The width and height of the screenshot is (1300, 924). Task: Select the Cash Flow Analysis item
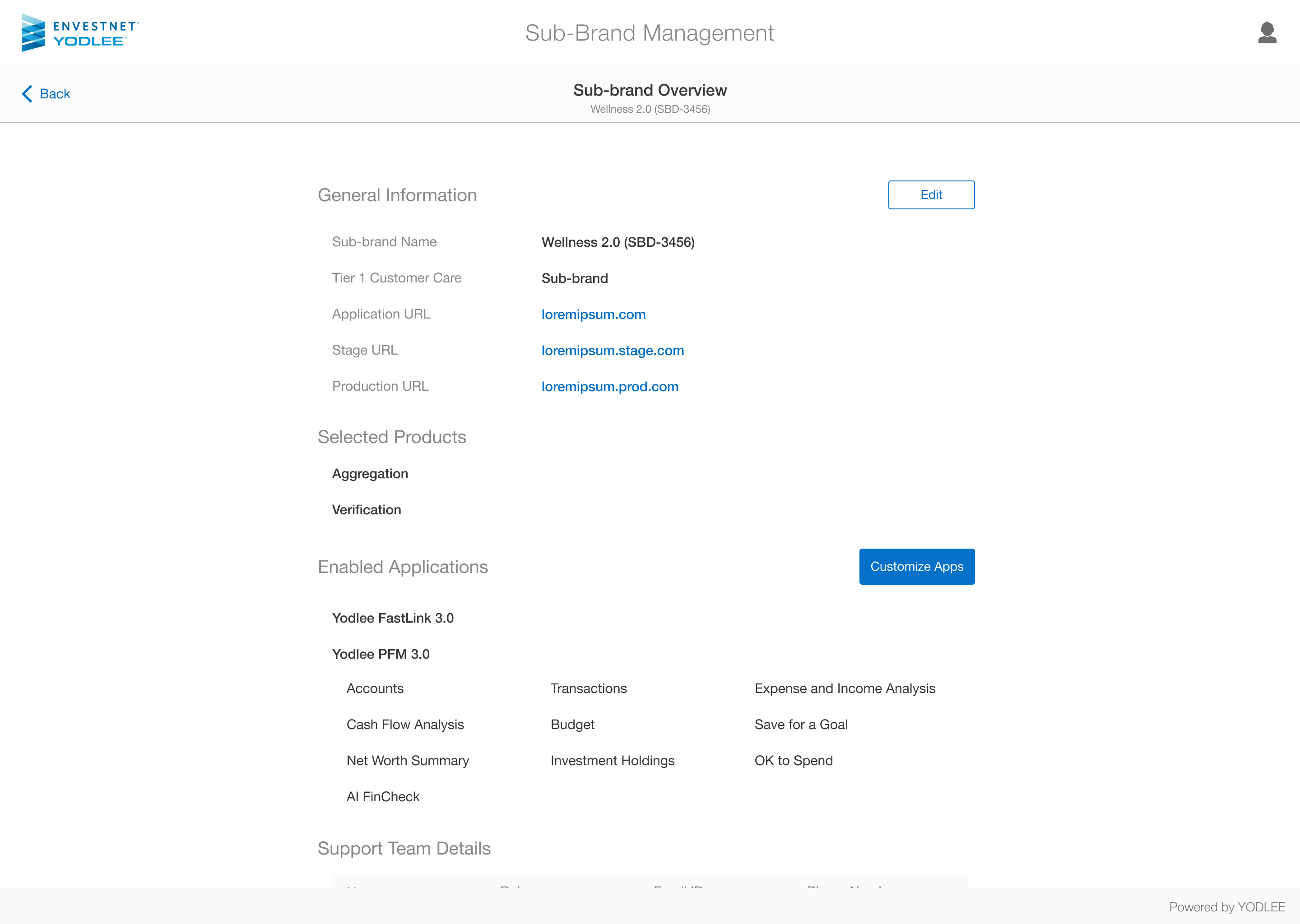coord(405,724)
